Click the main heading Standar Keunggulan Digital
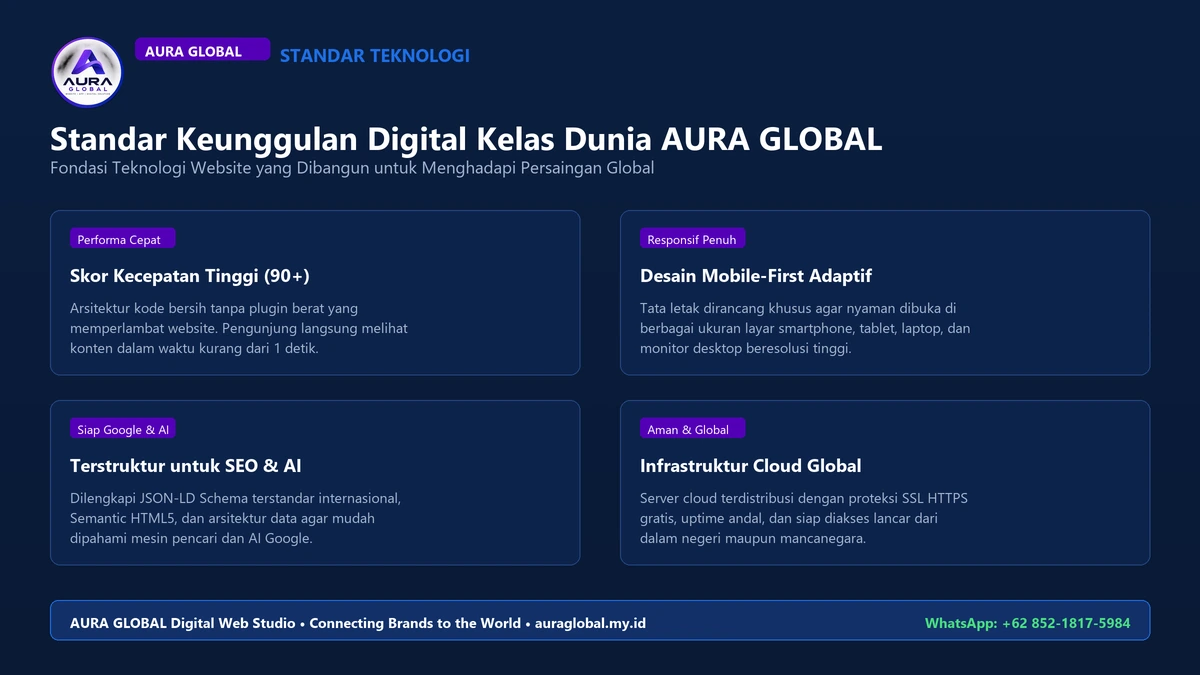The height and width of the screenshot is (675, 1200). click(x=466, y=139)
